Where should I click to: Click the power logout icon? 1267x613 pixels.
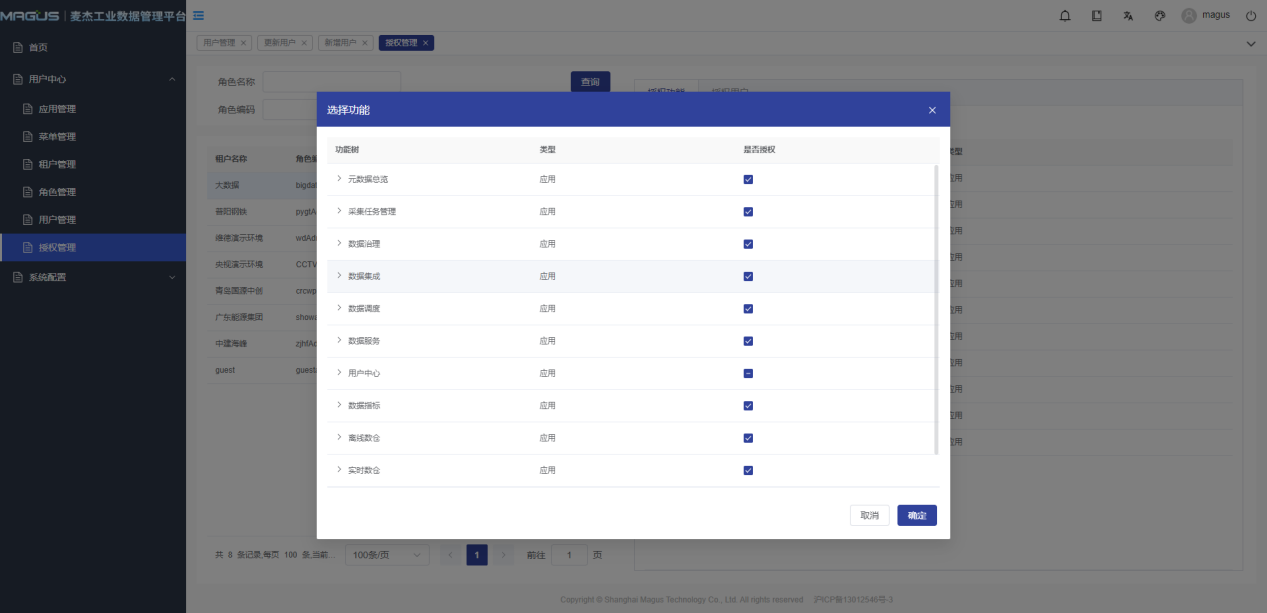1250,16
